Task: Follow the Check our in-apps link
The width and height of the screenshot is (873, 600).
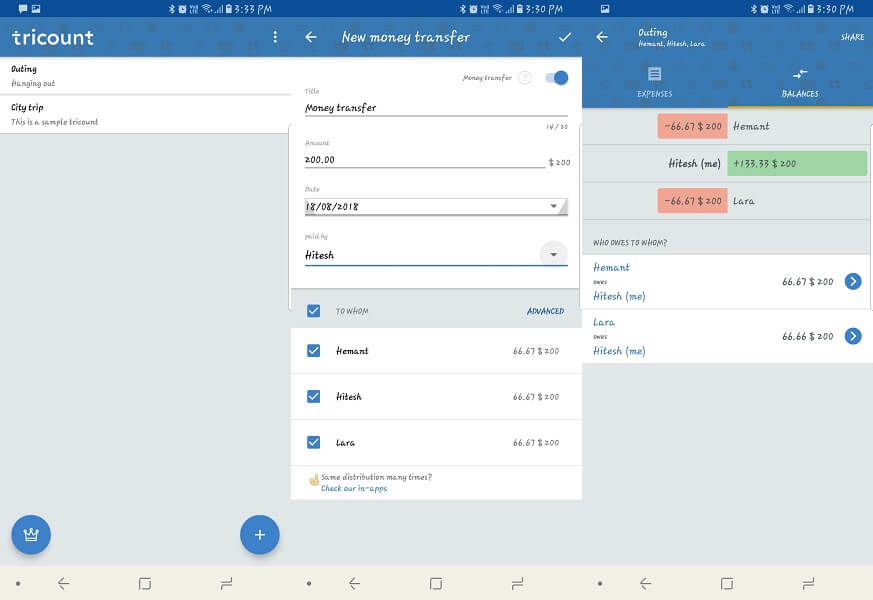Action: point(354,488)
